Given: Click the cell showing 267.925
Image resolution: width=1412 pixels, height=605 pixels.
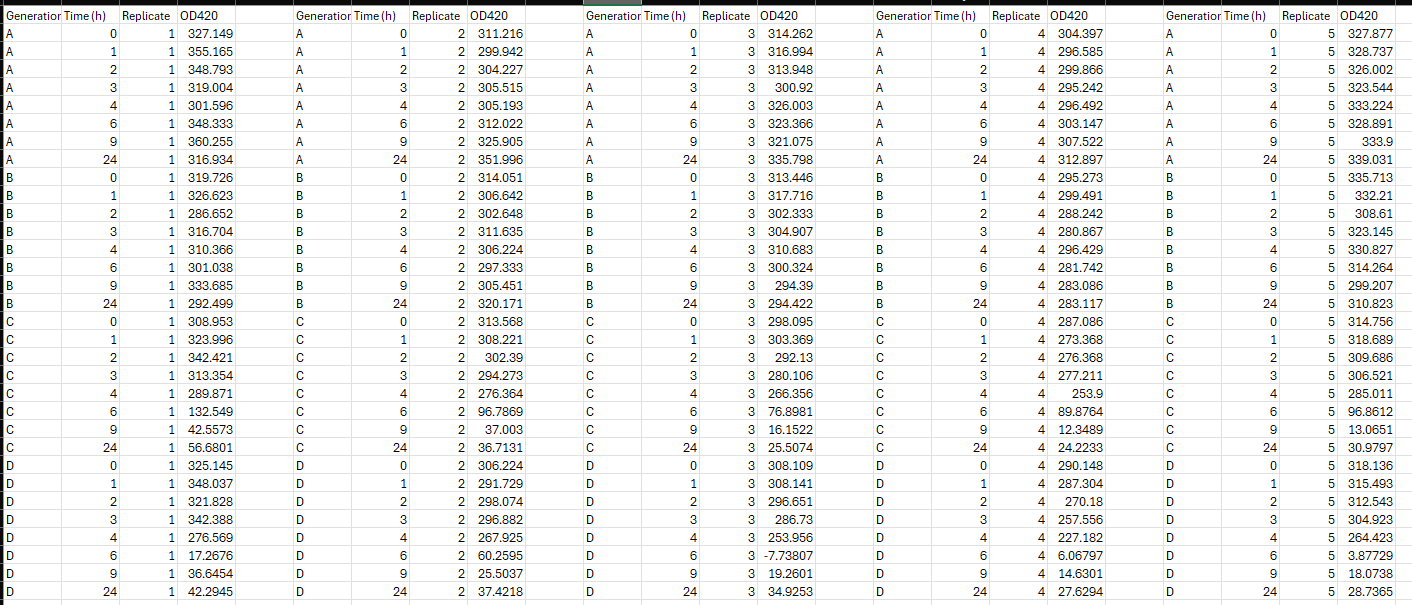Looking at the screenshot, I should coord(497,538).
